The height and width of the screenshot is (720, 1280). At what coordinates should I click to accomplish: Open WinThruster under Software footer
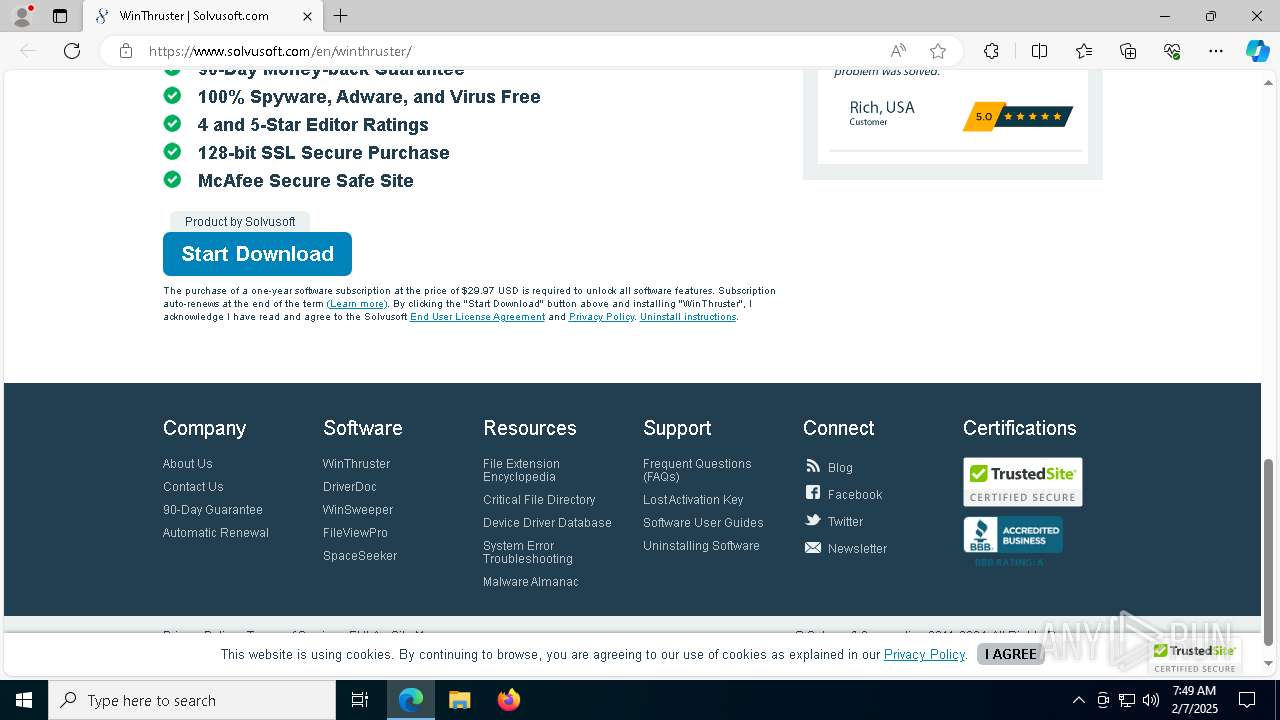pyautogui.click(x=356, y=464)
